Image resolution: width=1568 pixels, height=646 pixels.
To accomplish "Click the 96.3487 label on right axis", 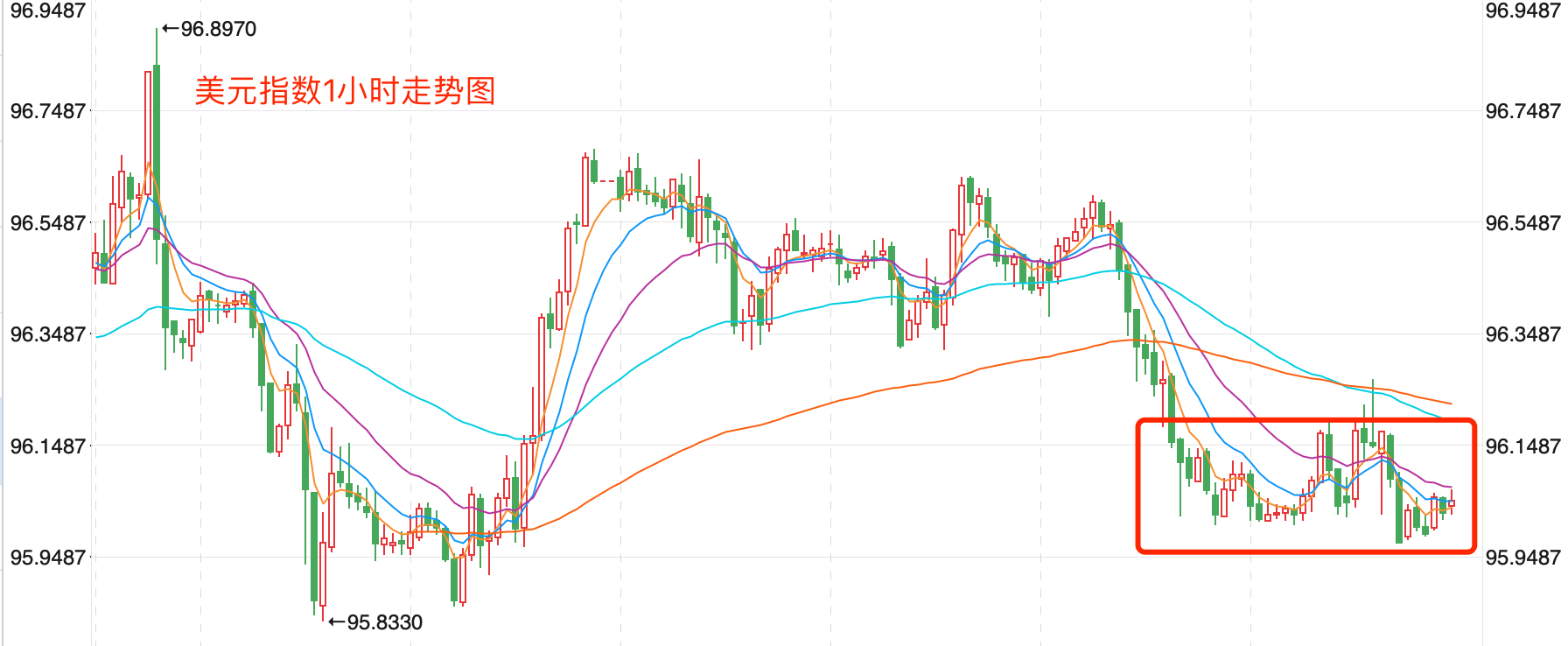I will coord(1522,334).
